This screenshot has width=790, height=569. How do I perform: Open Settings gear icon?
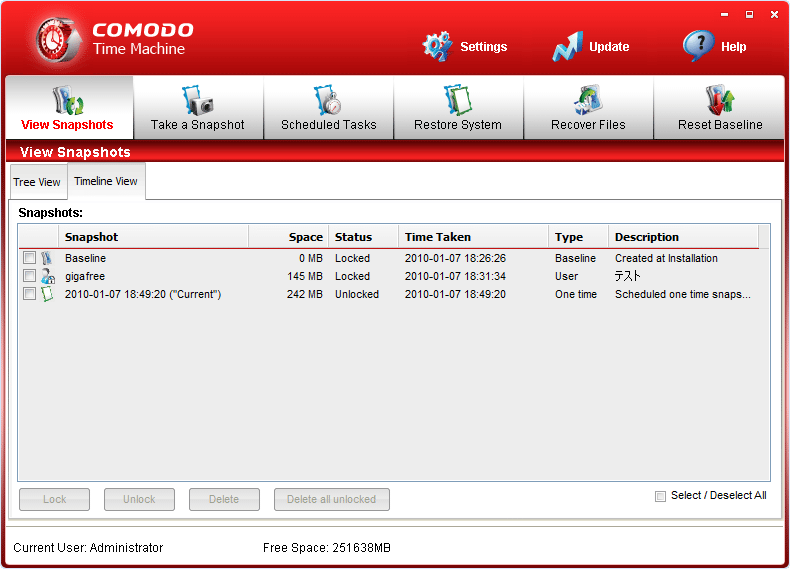[x=437, y=46]
